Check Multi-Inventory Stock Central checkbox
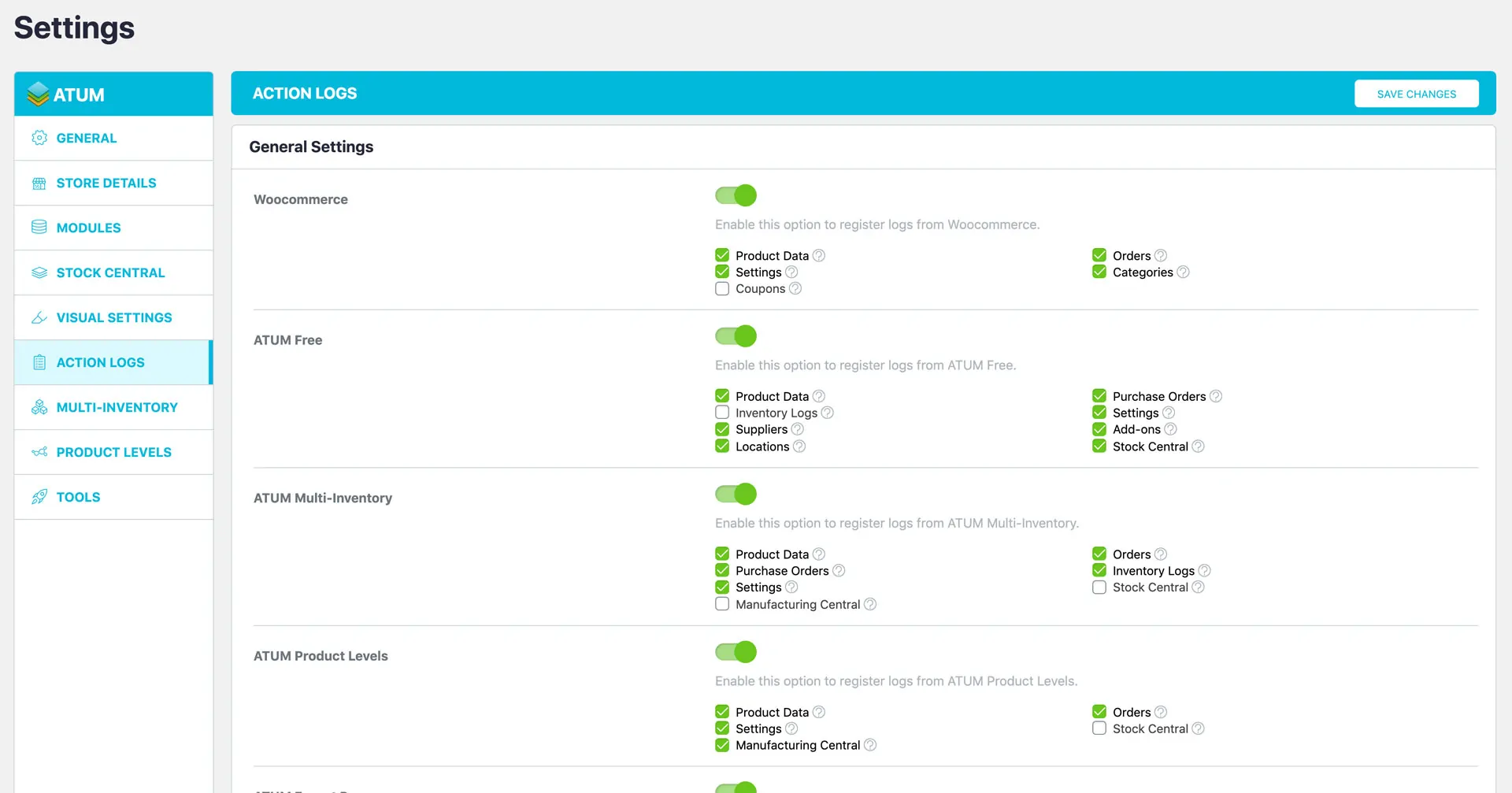1512x793 pixels. tap(1099, 587)
